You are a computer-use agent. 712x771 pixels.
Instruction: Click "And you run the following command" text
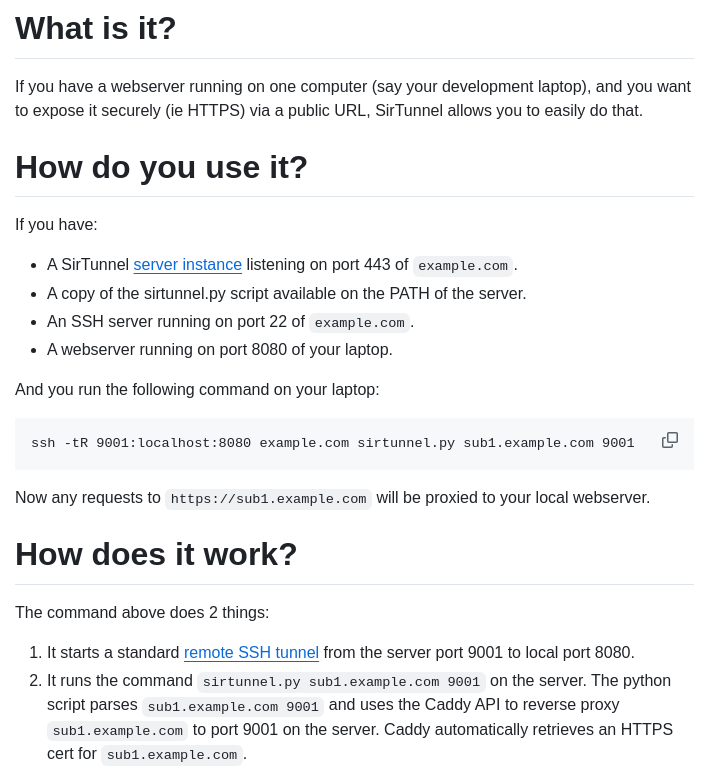(197, 390)
